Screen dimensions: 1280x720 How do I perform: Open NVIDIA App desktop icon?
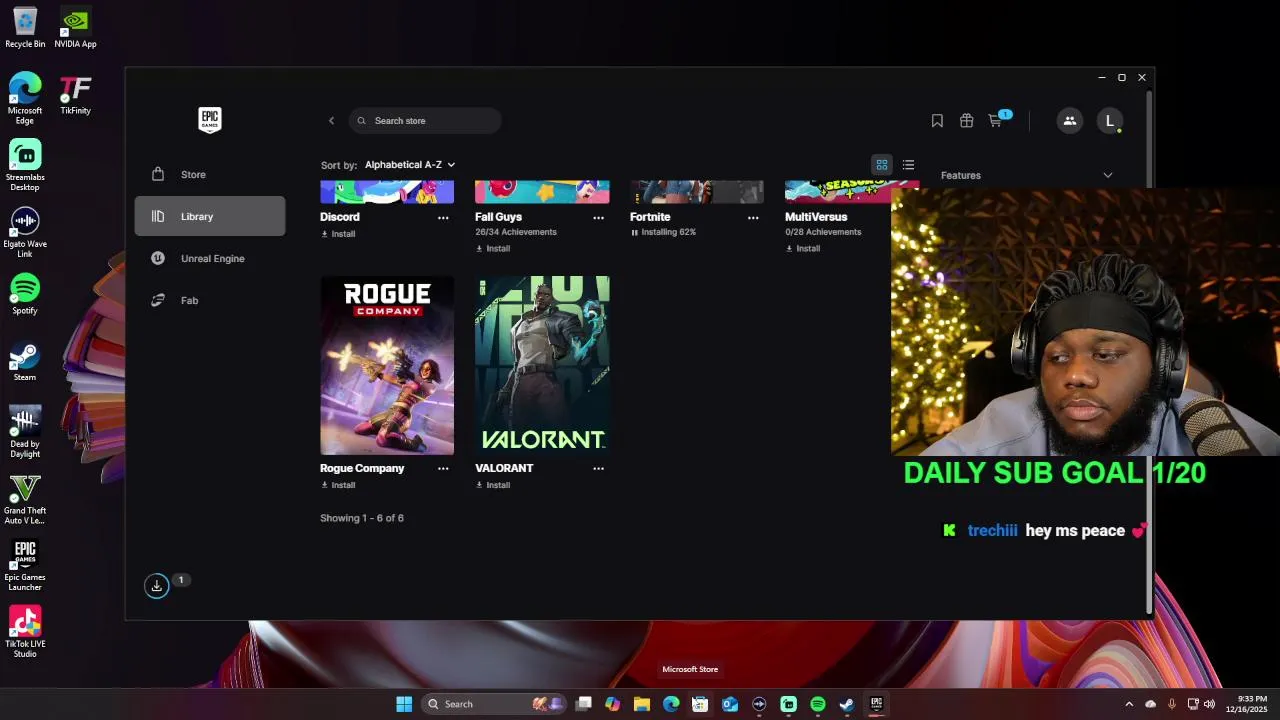point(75,28)
